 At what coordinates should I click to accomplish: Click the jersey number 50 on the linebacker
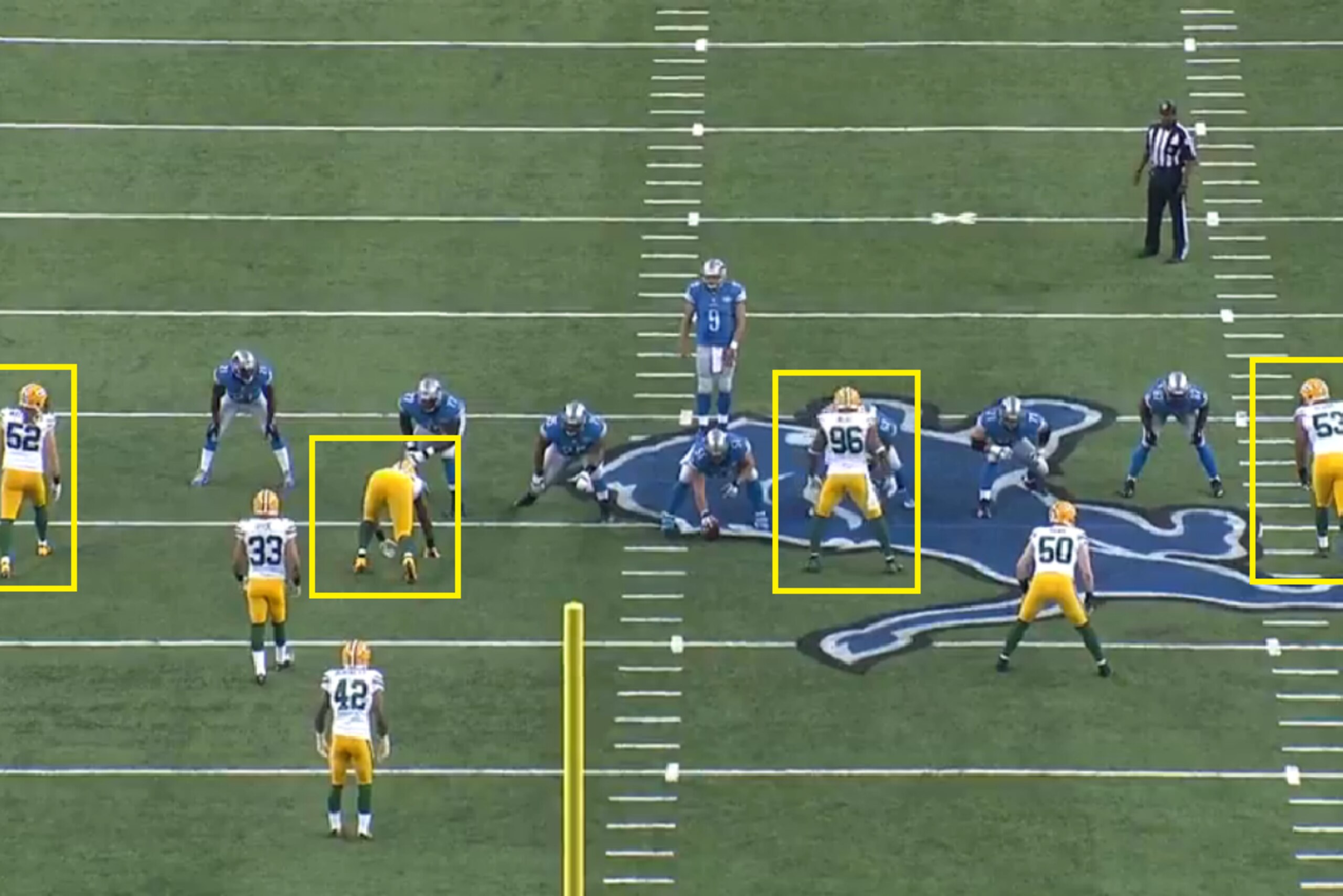pos(1055,551)
